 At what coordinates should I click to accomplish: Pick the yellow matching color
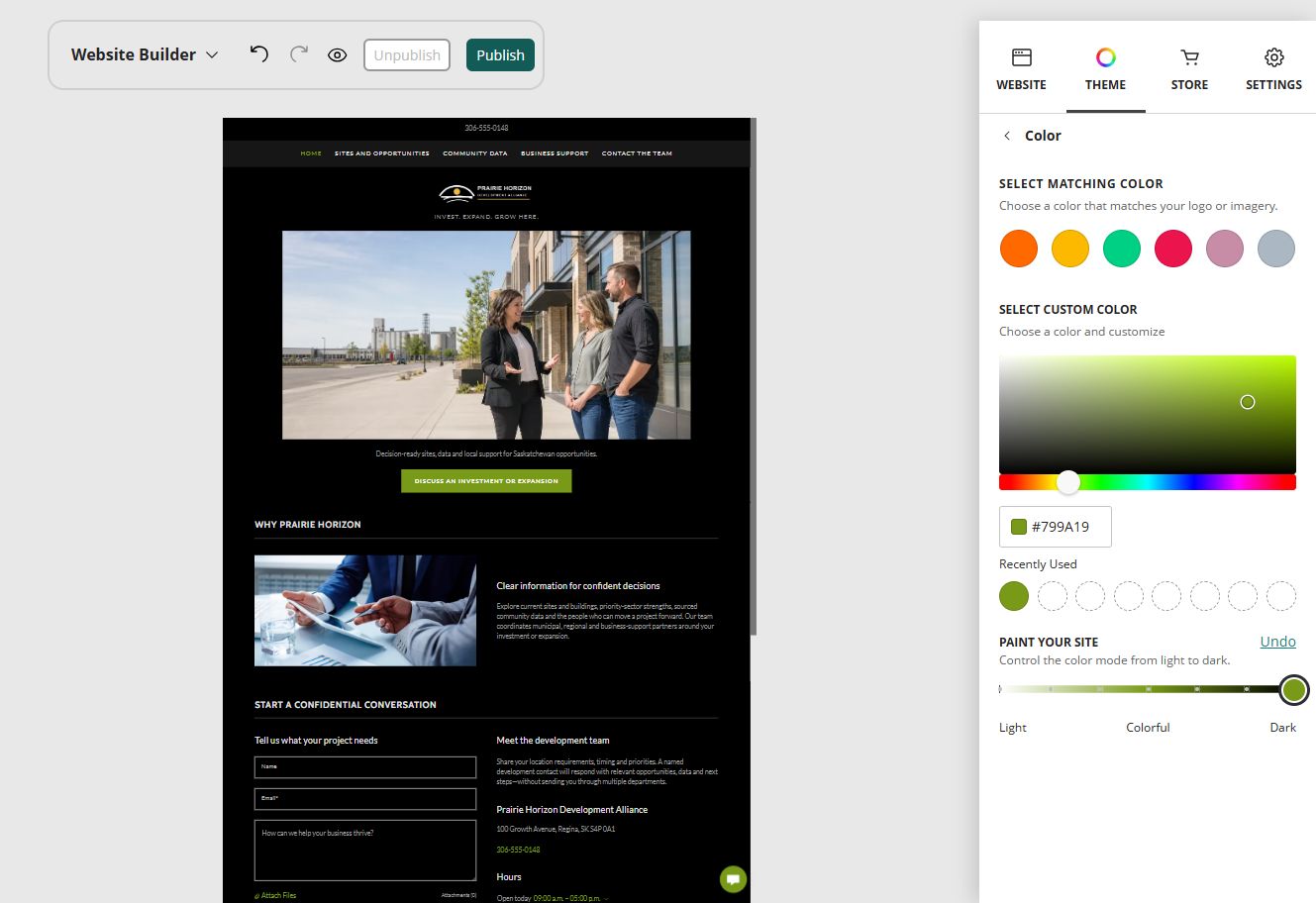point(1070,249)
